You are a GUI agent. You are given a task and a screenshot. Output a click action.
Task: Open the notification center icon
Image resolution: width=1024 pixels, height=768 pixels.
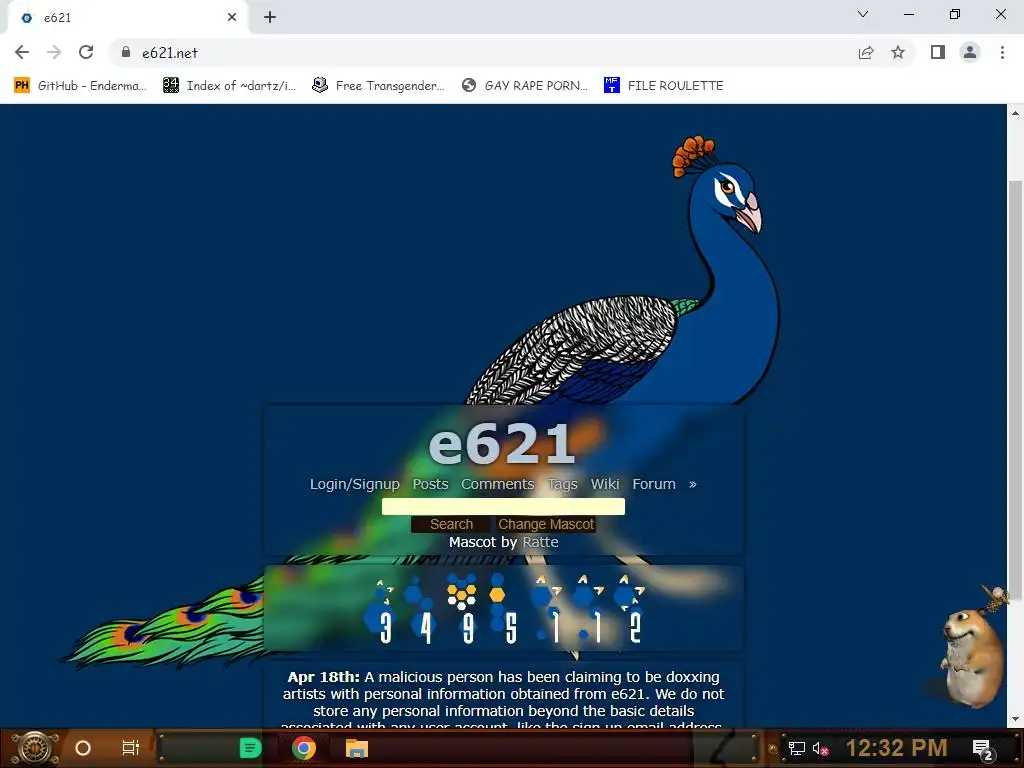pyautogui.click(x=983, y=749)
